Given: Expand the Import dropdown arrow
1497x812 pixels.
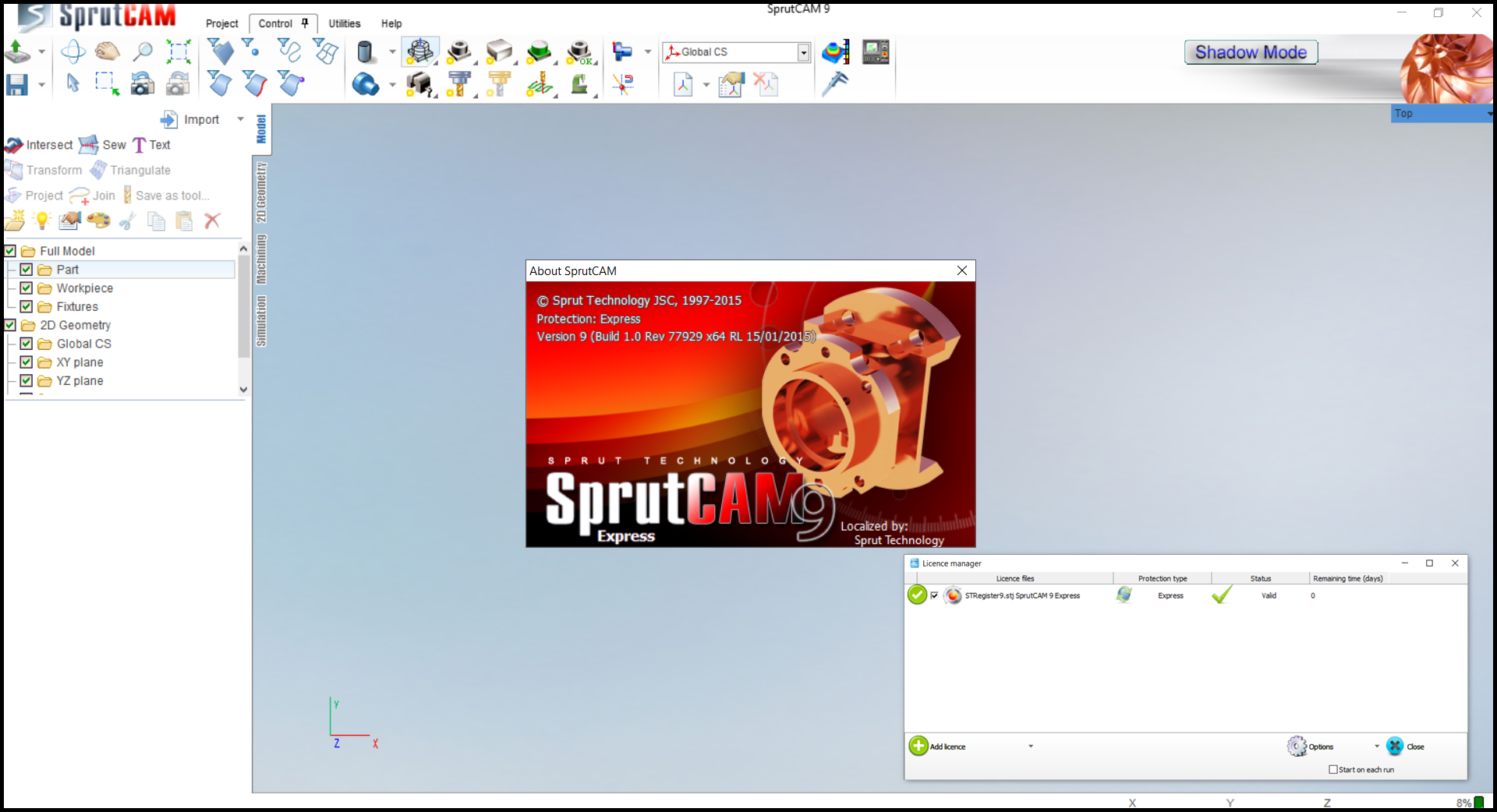Looking at the screenshot, I should pyautogui.click(x=240, y=119).
